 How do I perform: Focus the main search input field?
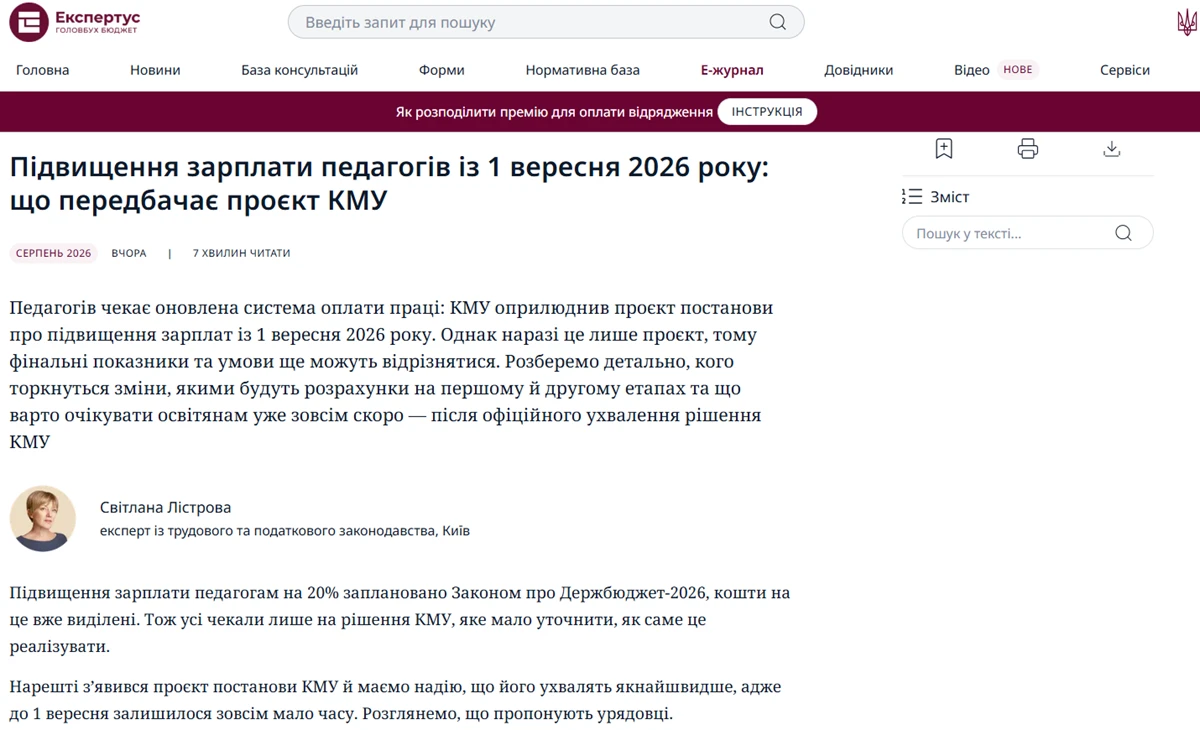[x=546, y=22]
